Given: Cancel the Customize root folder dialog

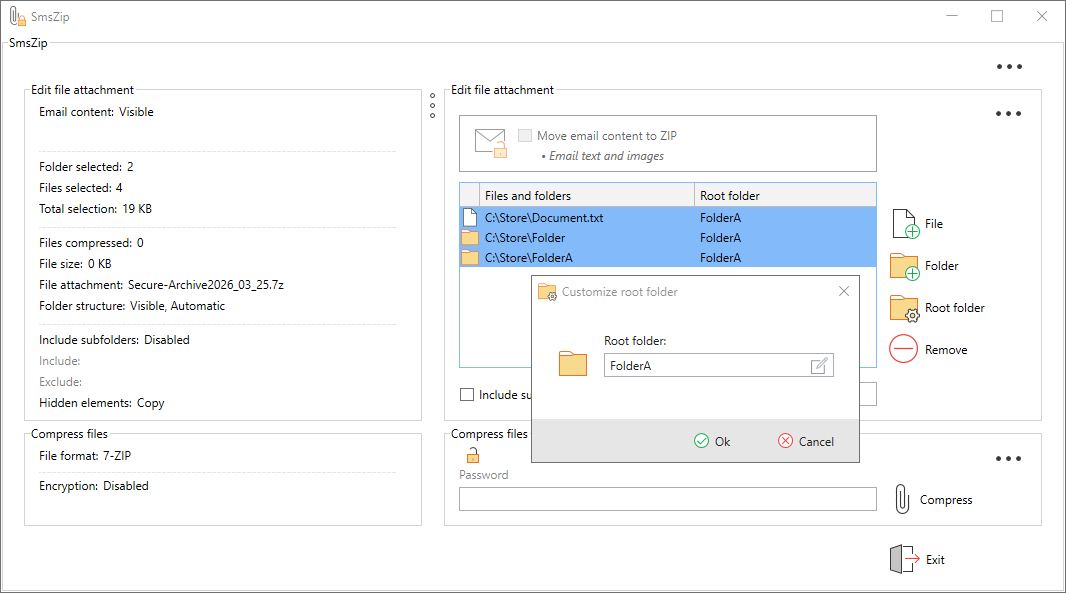Looking at the screenshot, I should coord(806,440).
